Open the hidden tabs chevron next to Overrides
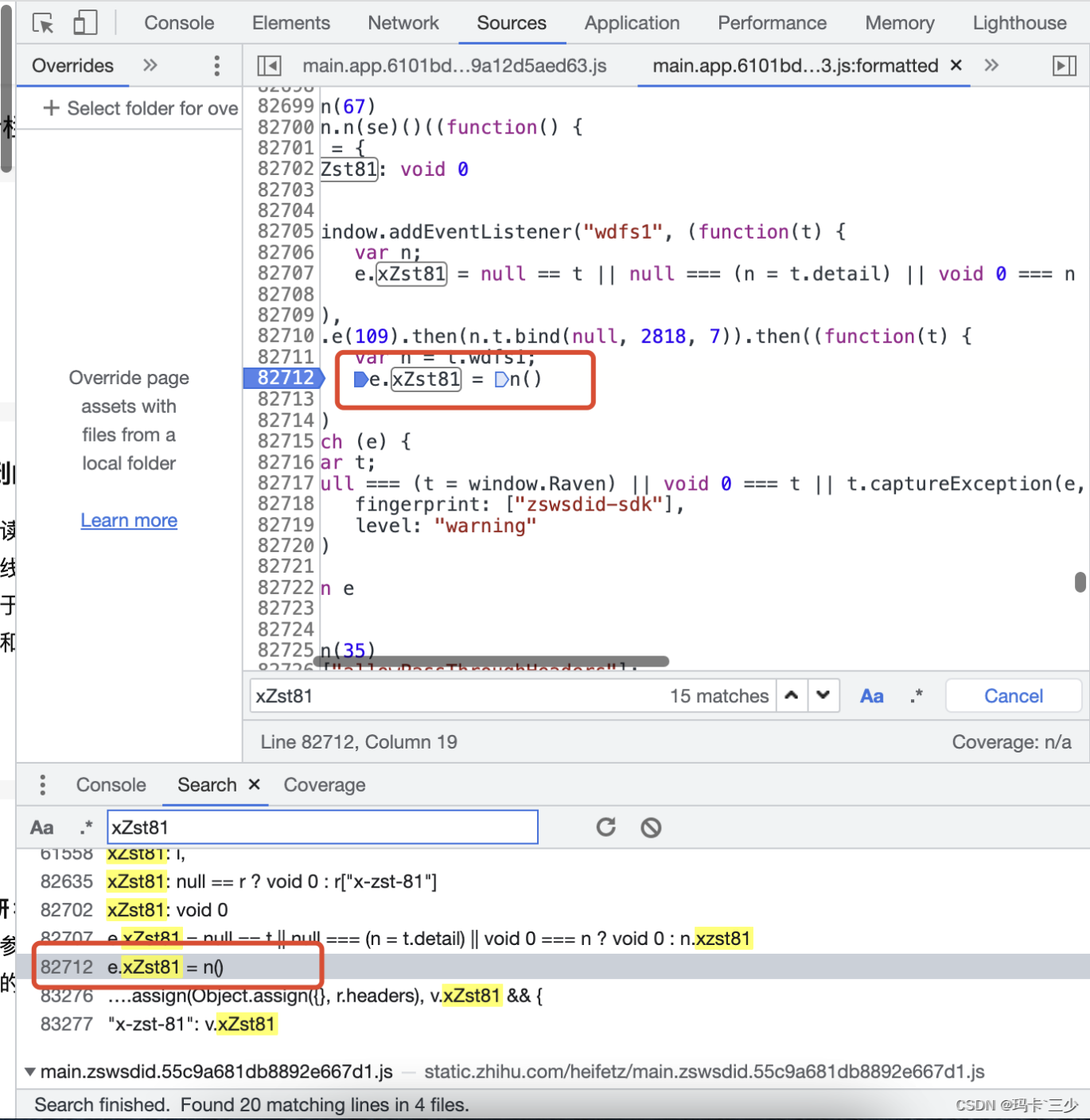The width and height of the screenshot is (1090, 1120). pyautogui.click(x=150, y=65)
